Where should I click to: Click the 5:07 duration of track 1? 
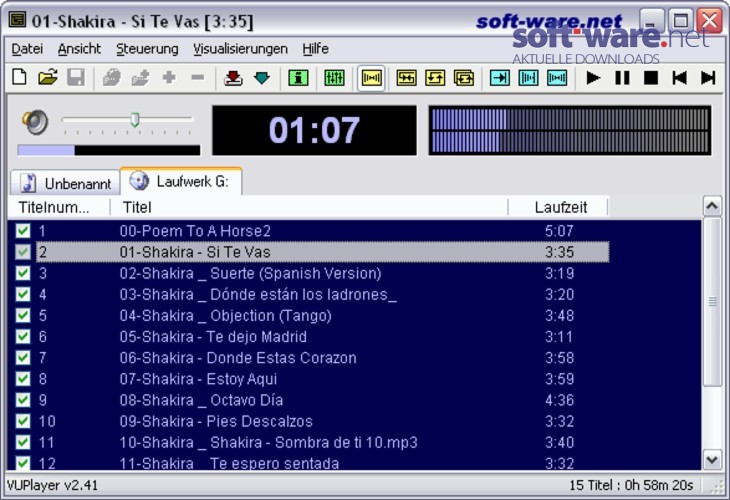click(x=559, y=230)
